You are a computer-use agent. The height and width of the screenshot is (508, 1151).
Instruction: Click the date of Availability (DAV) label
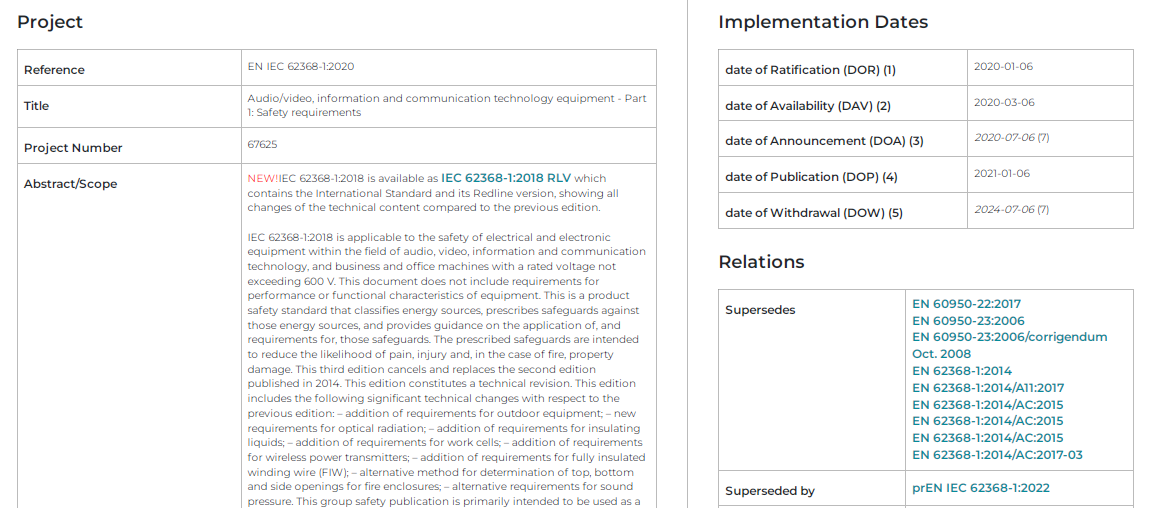[807, 106]
